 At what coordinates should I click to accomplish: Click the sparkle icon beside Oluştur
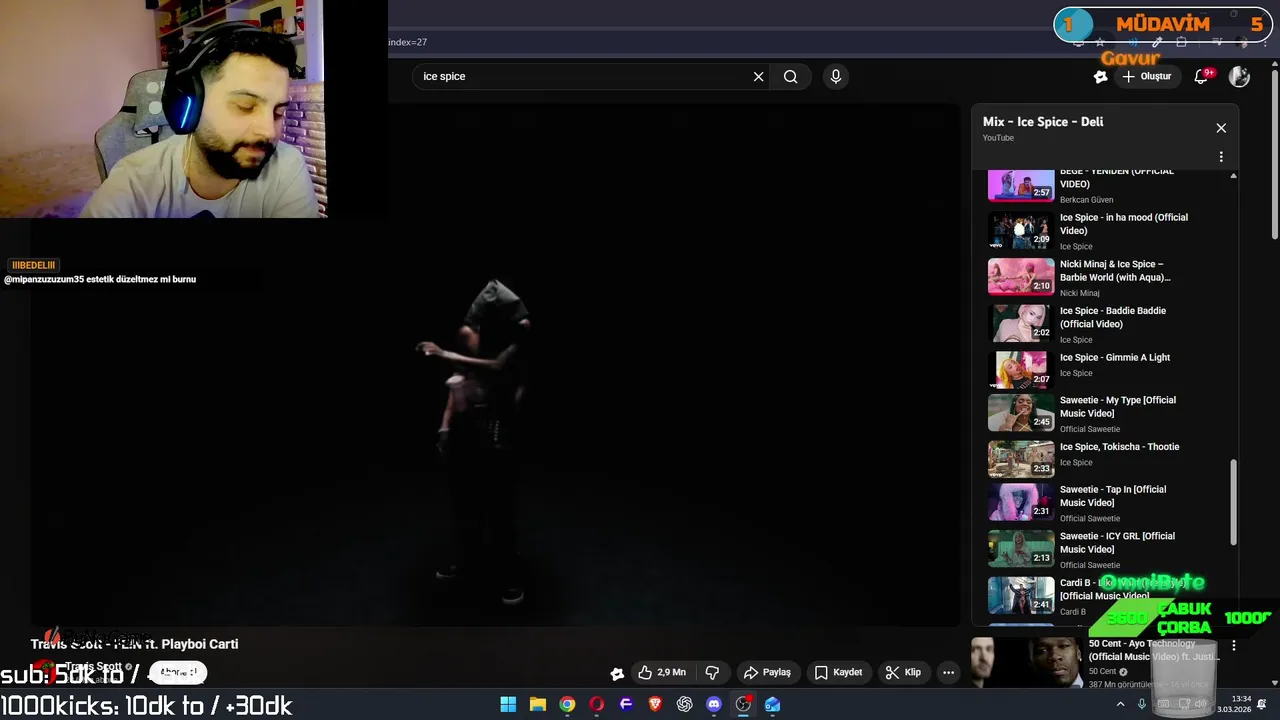[x=1100, y=76]
